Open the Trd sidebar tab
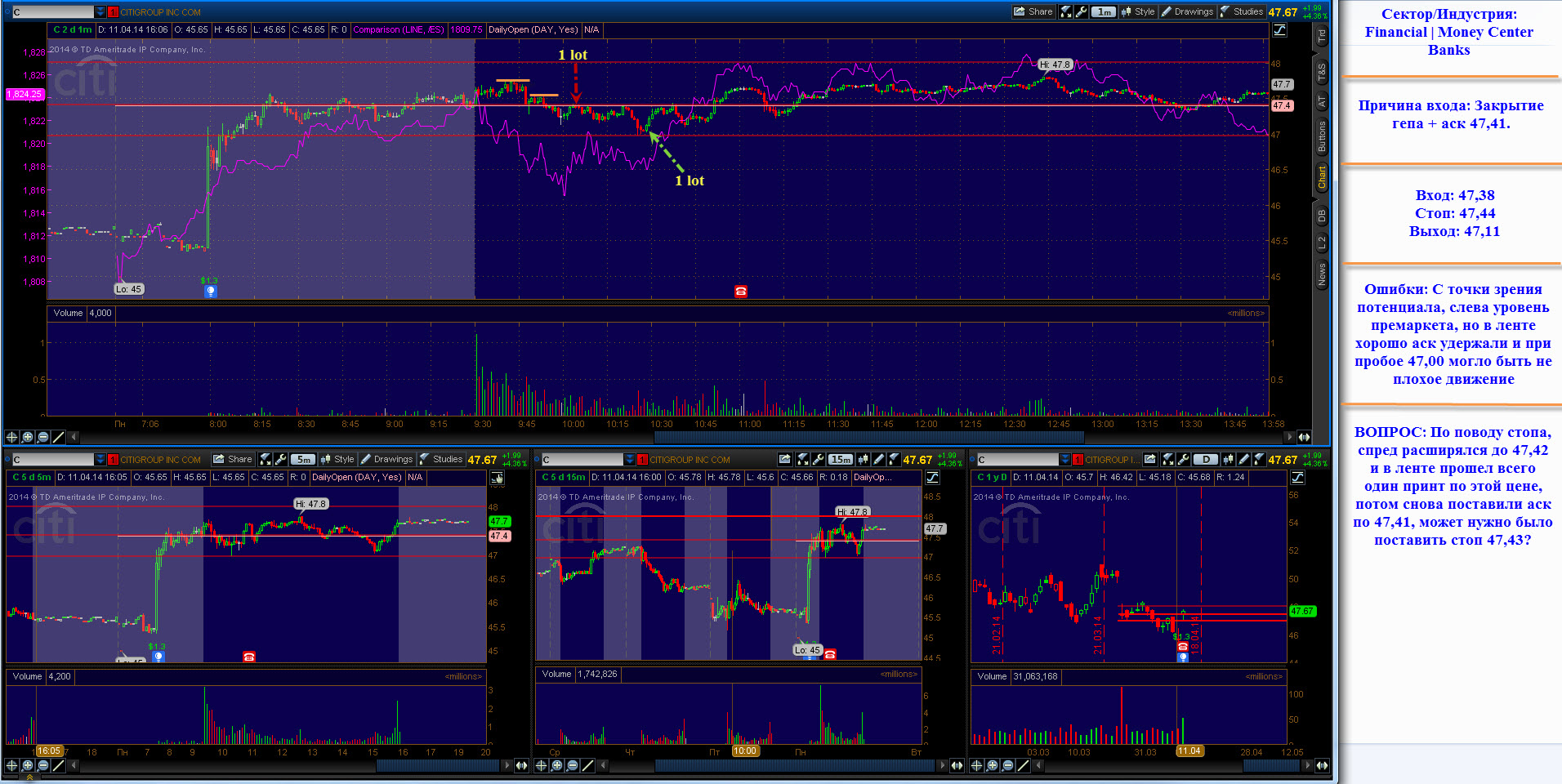The width and height of the screenshot is (1562, 784). [x=1321, y=36]
